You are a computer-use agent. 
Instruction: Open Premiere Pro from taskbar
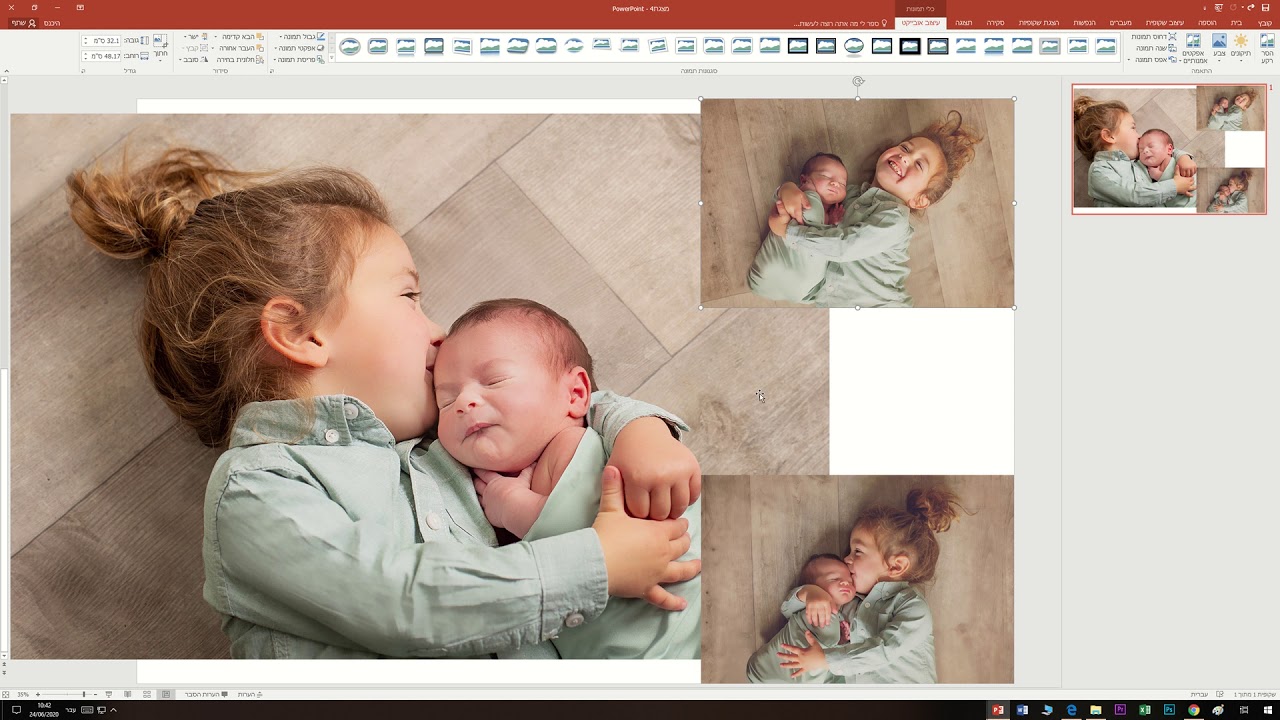pos(1120,710)
